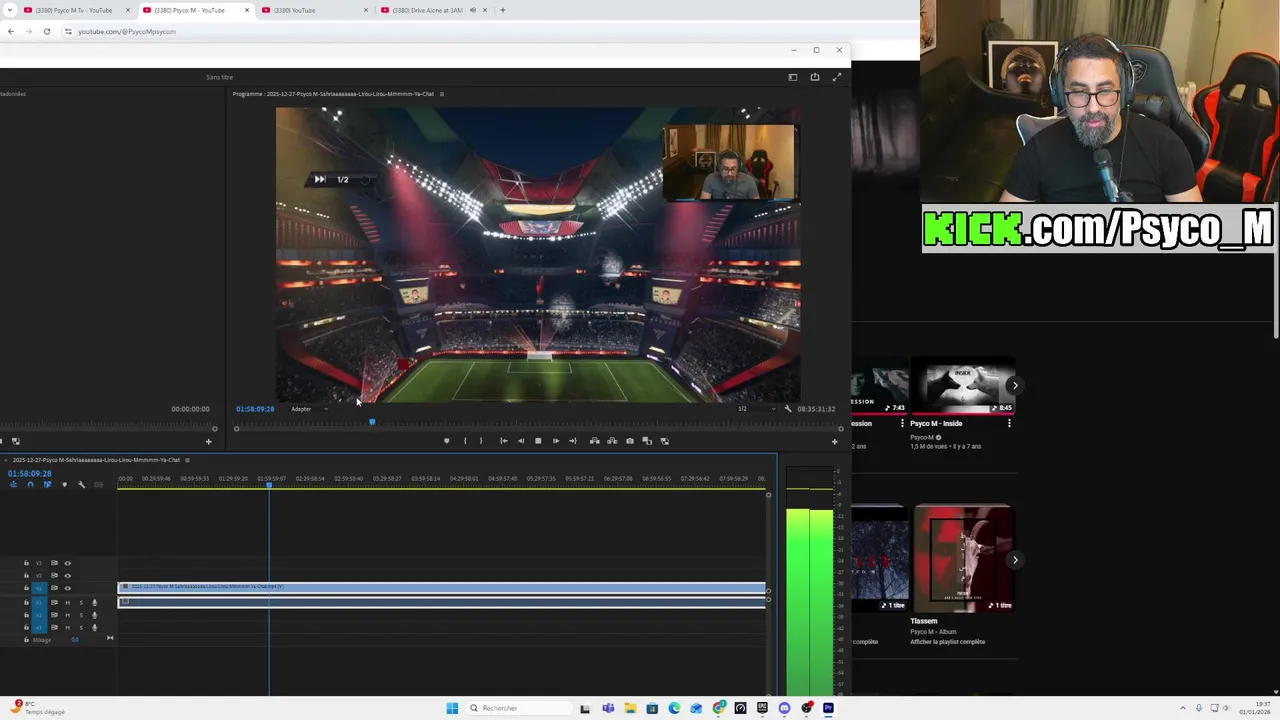The height and width of the screenshot is (720, 1280).
Task: Reload the browser page
Action: pyautogui.click(x=46, y=31)
